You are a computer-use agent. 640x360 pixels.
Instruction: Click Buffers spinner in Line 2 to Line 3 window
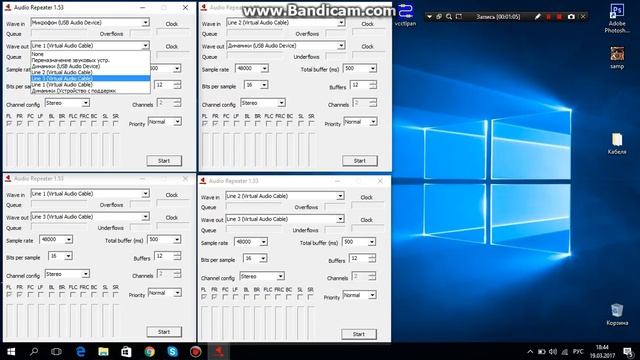point(371,258)
